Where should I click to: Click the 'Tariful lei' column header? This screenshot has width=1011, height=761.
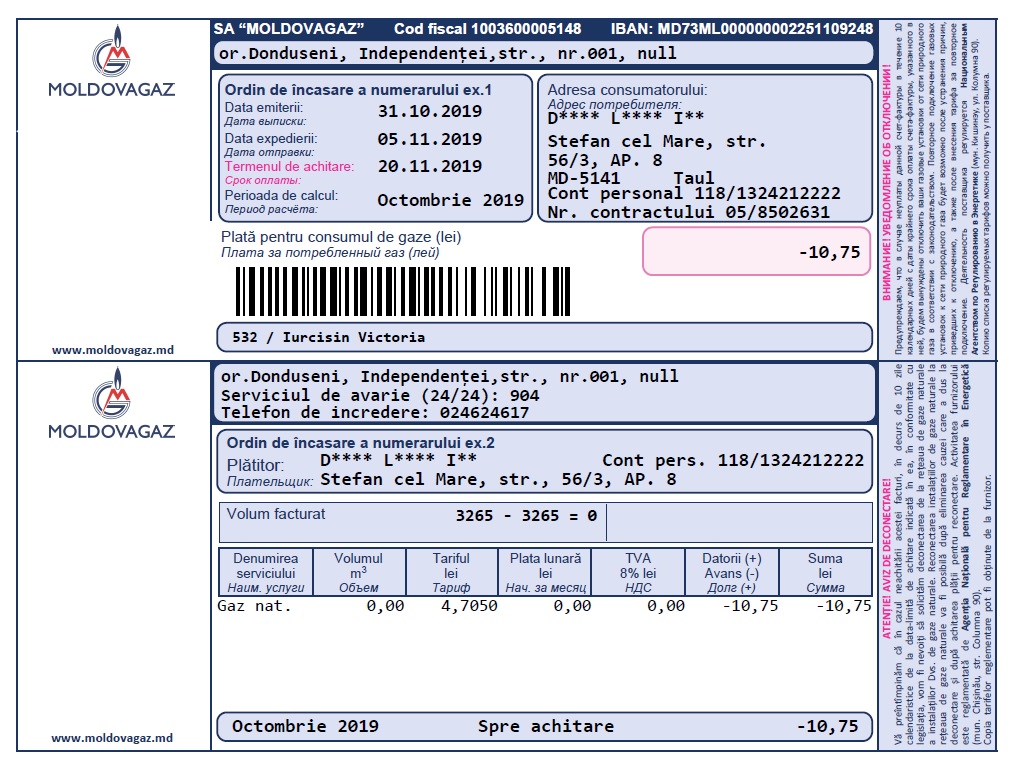[451, 573]
